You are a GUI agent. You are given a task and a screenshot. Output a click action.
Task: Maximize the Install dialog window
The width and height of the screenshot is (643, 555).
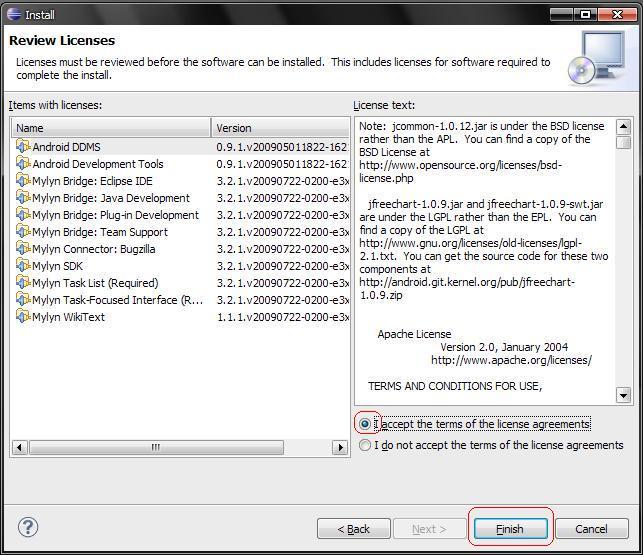tap(585, 14)
